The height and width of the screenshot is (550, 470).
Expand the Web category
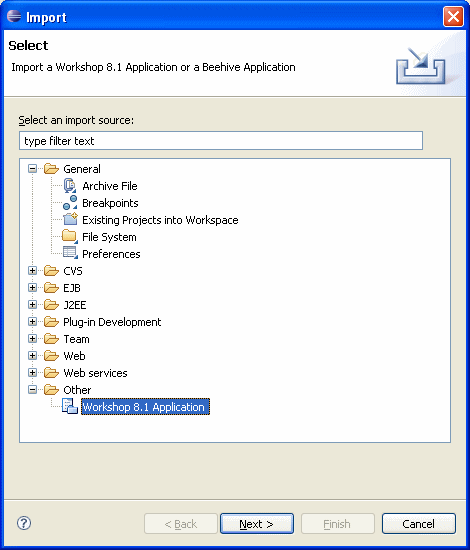pos(32,356)
